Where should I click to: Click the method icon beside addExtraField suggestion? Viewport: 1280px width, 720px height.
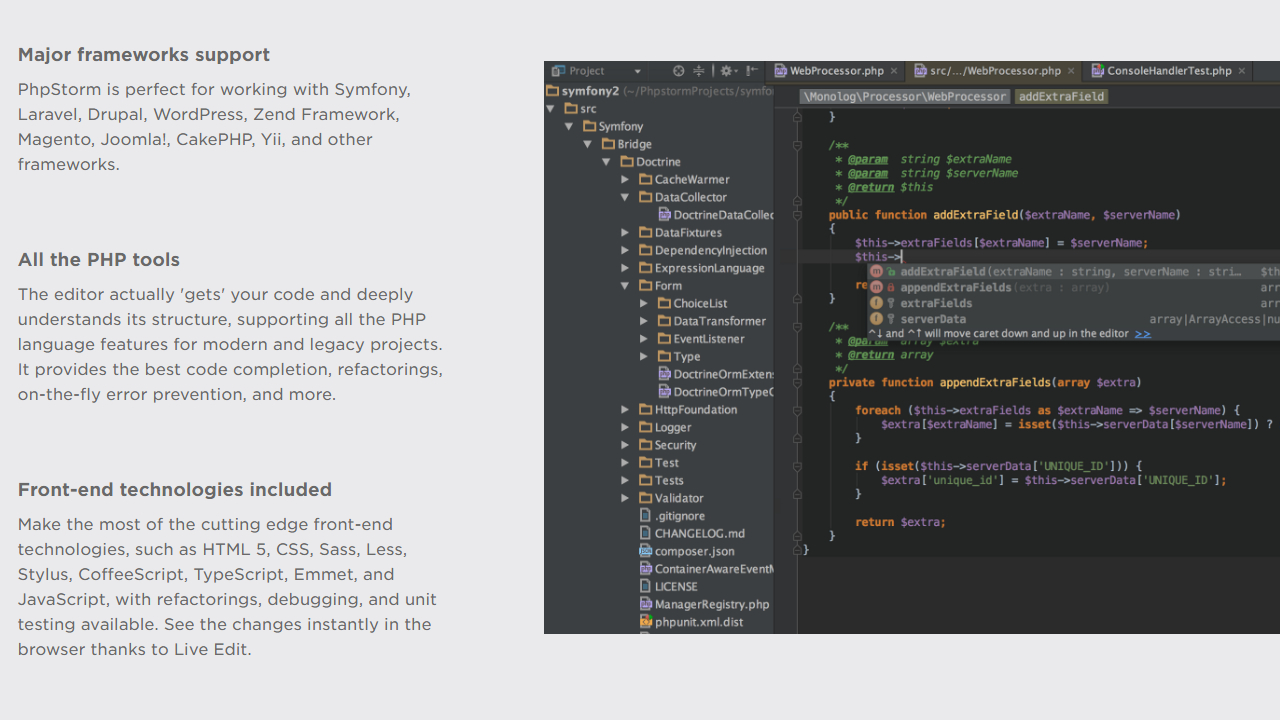pos(875,271)
